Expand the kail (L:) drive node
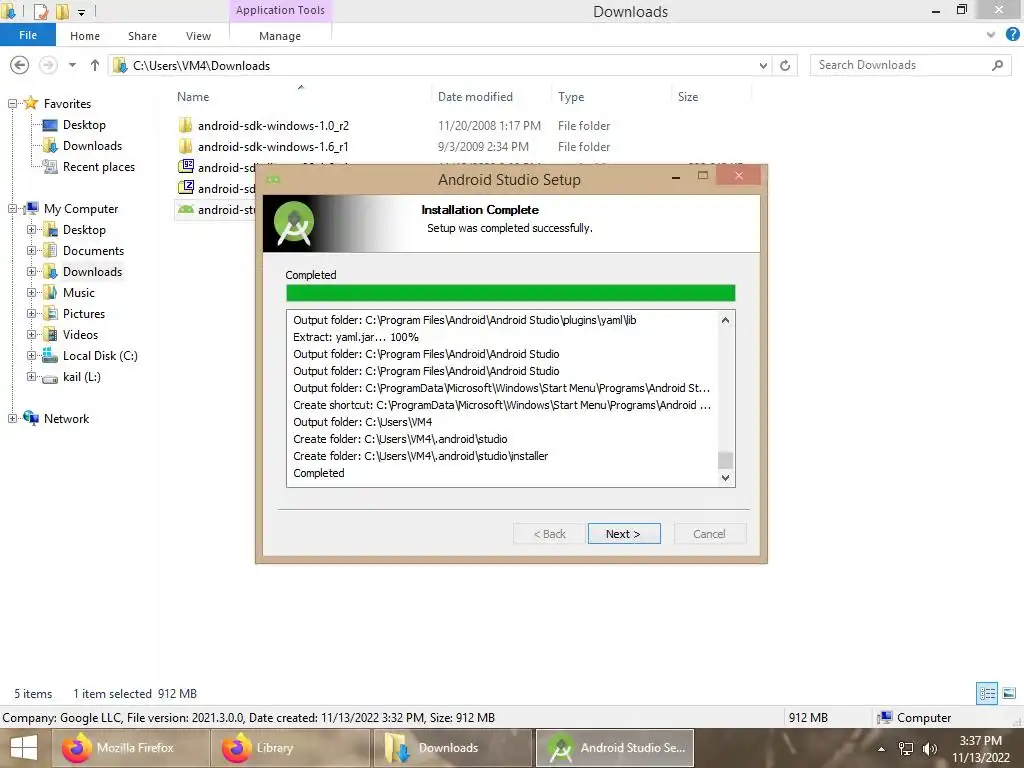 click(x=31, y=377)
